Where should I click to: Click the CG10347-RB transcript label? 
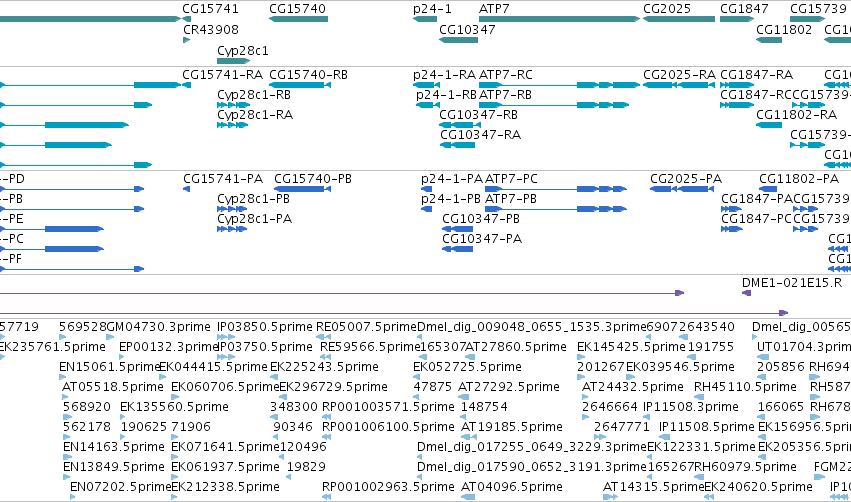[x=479, y=115]
